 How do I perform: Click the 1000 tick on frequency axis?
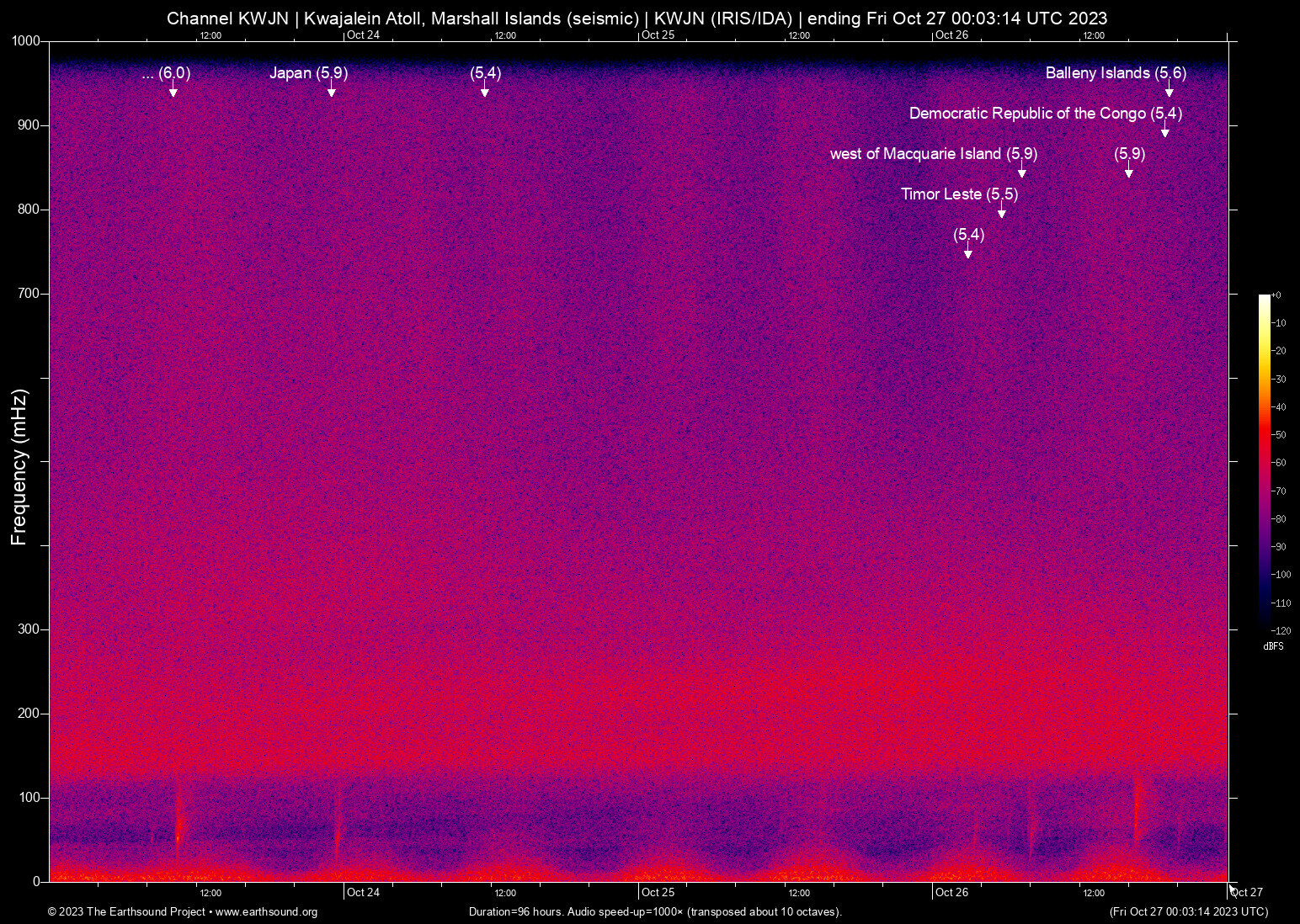(x=26, y=41)
